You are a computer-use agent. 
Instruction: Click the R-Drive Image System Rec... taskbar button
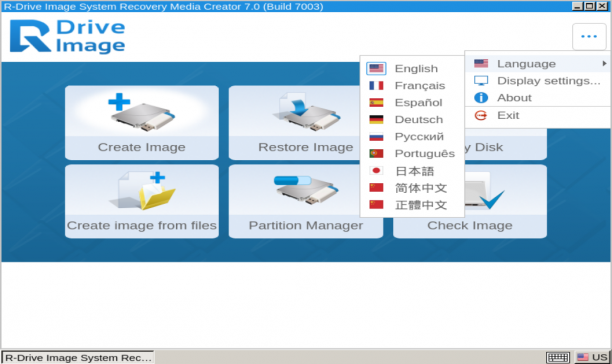(78, 357)
